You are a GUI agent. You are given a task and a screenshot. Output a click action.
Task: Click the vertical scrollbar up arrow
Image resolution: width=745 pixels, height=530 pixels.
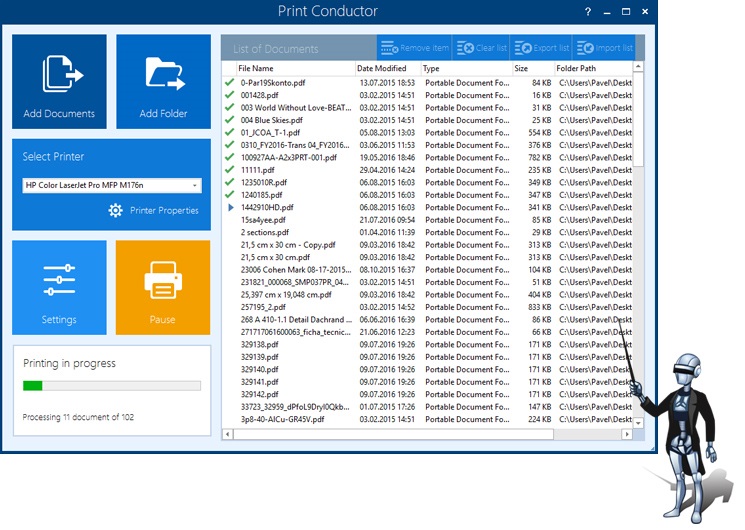click(x=638, y=67)
